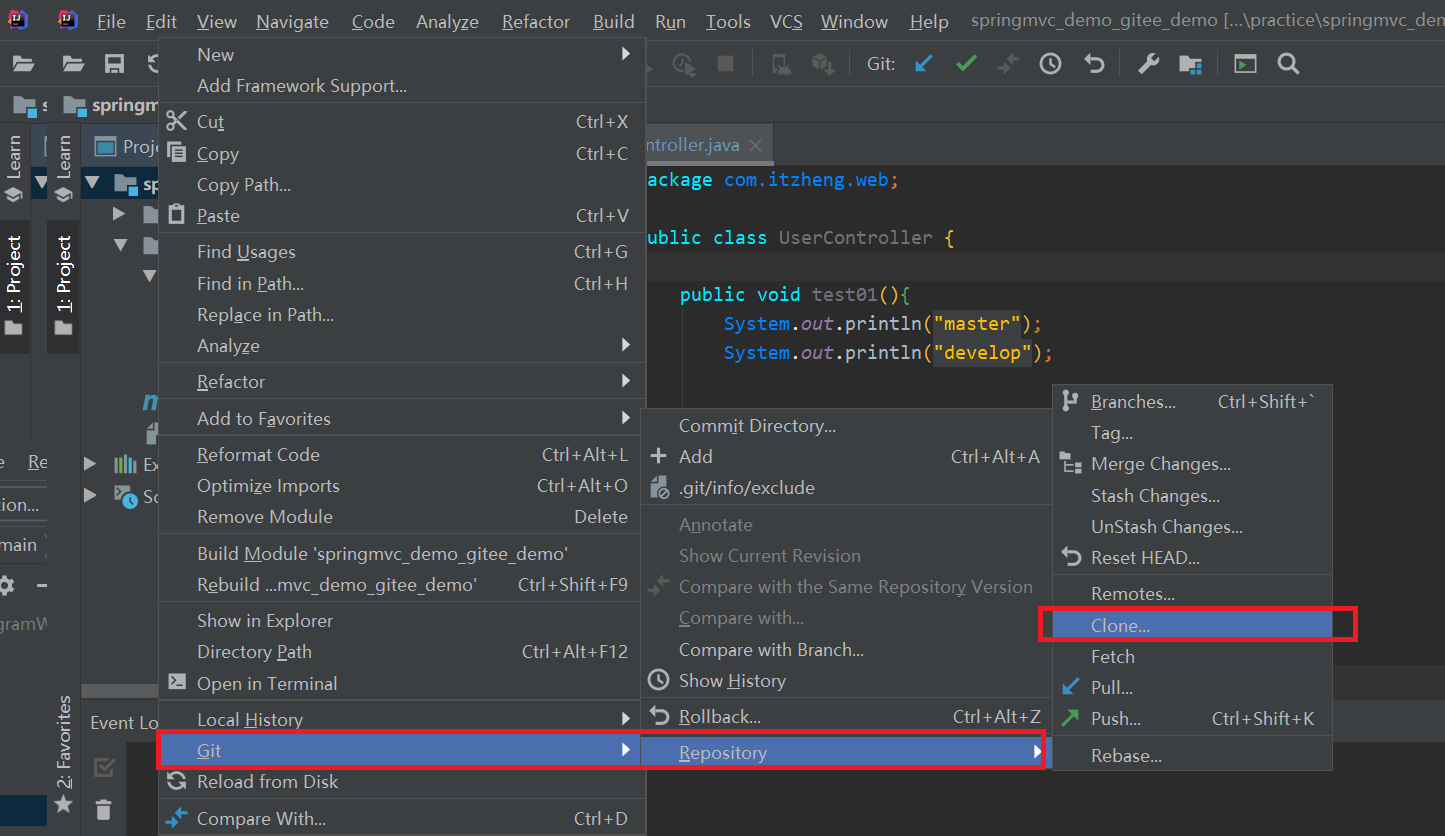
Task: Click the Search Everywhere magnifier icon
Action: [x=1288, y=64]
